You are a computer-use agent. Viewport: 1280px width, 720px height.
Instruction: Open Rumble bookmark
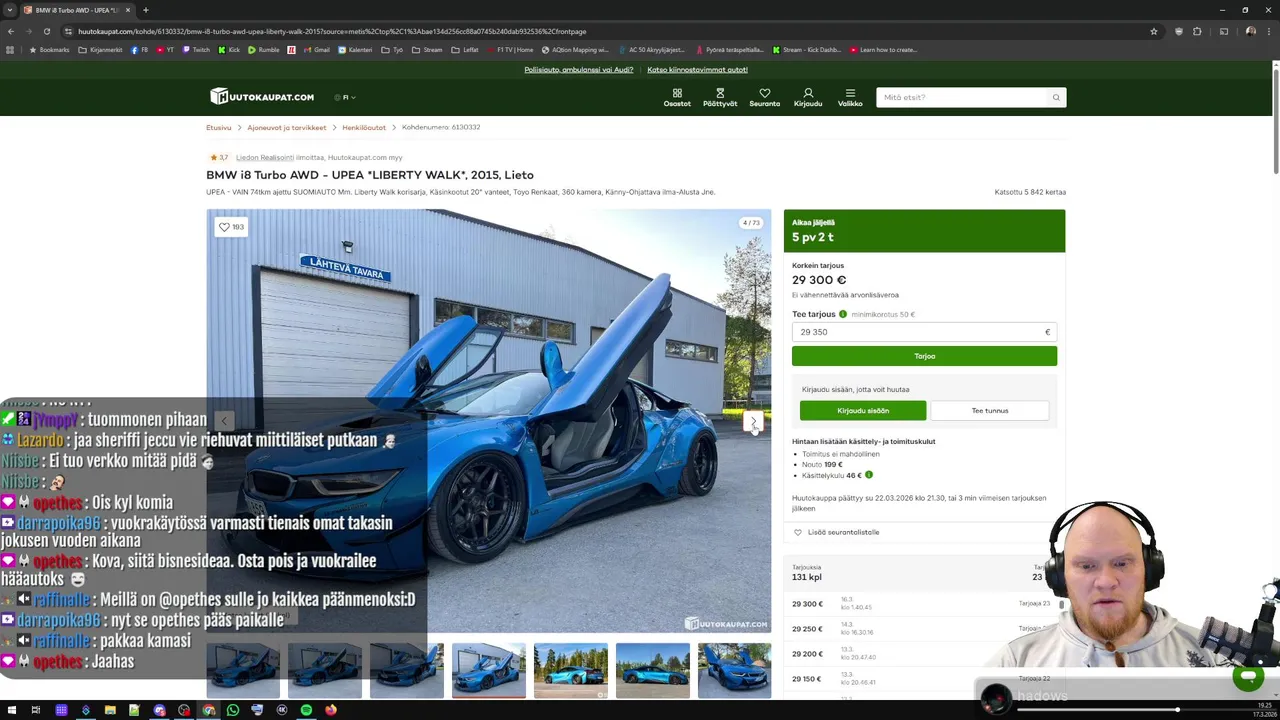coord(265,50)
